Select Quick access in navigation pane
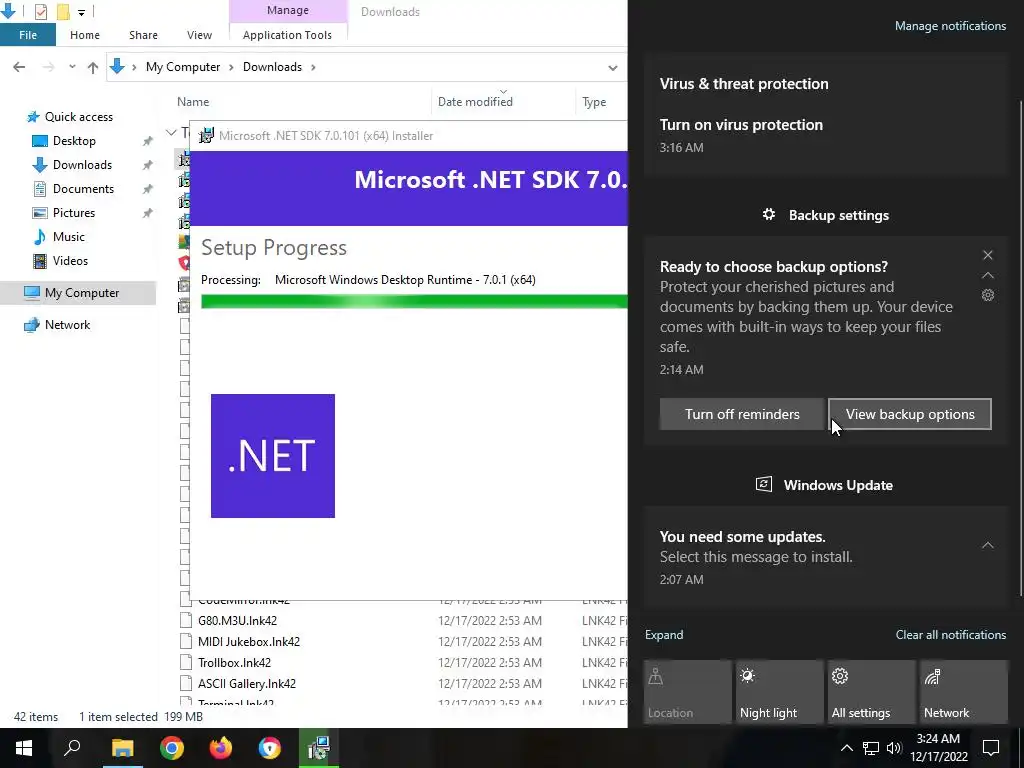 pos(78,117)
